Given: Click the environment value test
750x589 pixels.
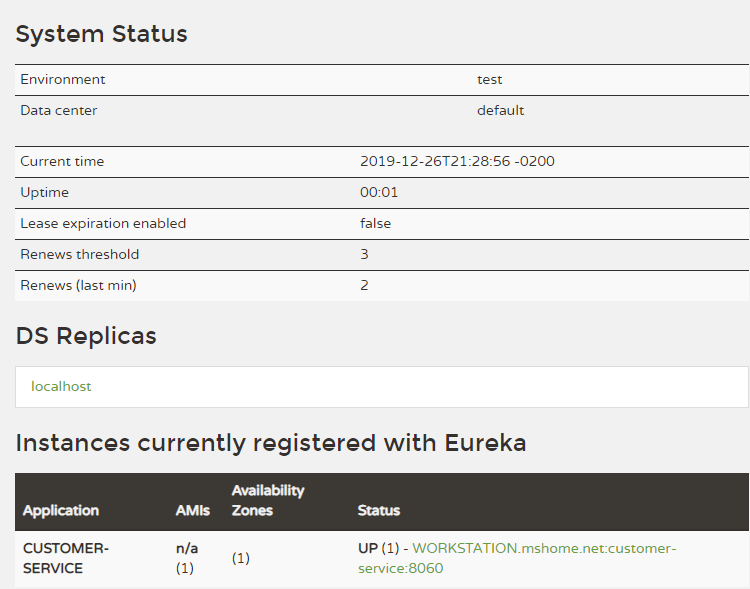Looking at the screenshot, I should click(489, 79).
